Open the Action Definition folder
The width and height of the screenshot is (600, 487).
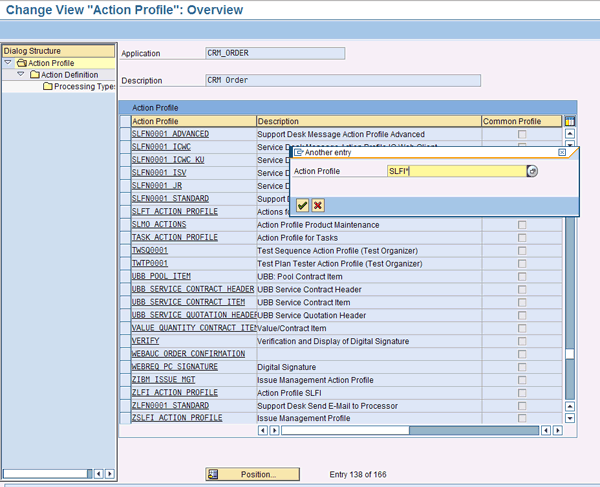click(x=64, y=75)
